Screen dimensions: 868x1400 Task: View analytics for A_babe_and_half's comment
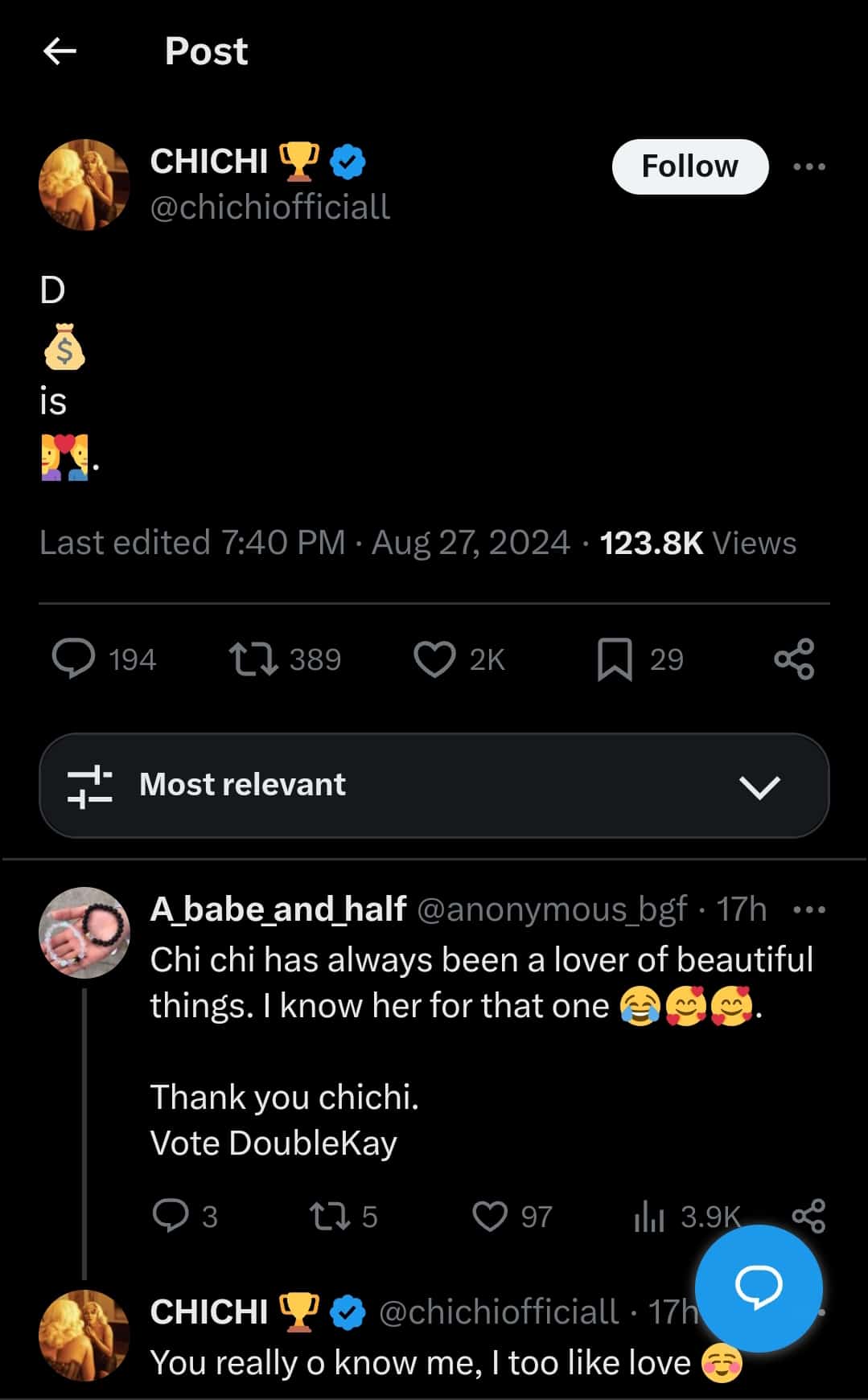[649, 1216]
